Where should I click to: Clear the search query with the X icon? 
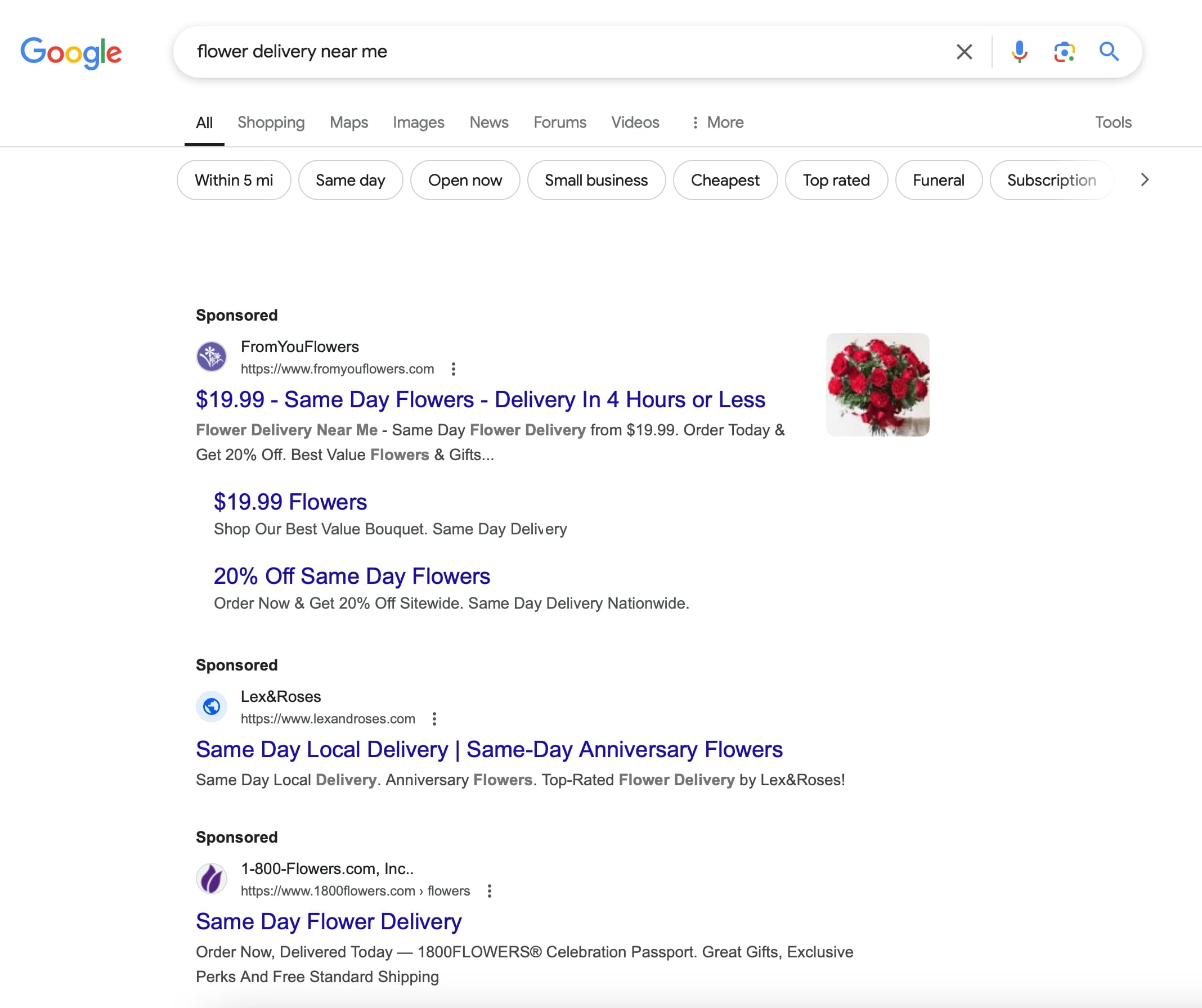964,52
